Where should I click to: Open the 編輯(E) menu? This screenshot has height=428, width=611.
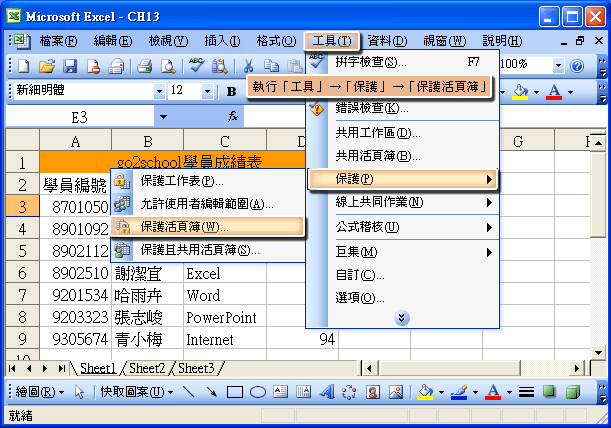(113, 41)
